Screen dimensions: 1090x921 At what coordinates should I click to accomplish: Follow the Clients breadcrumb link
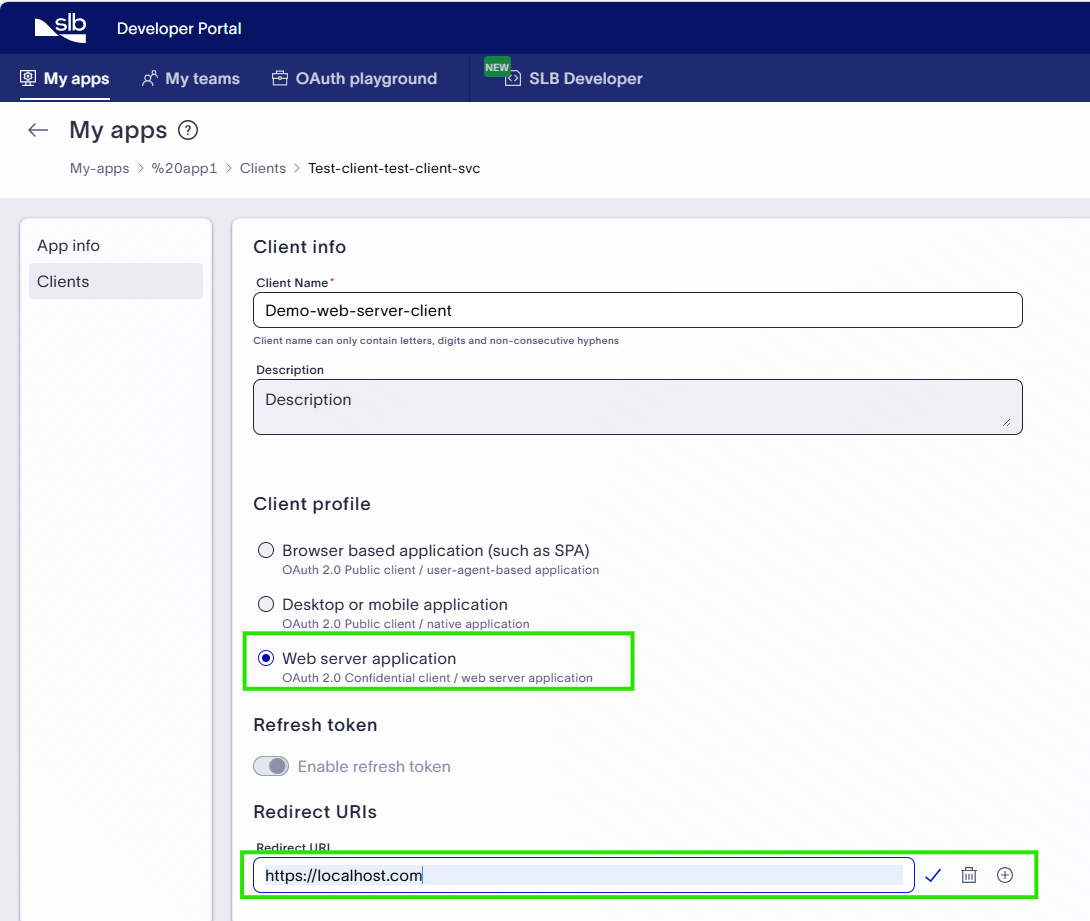263,168
